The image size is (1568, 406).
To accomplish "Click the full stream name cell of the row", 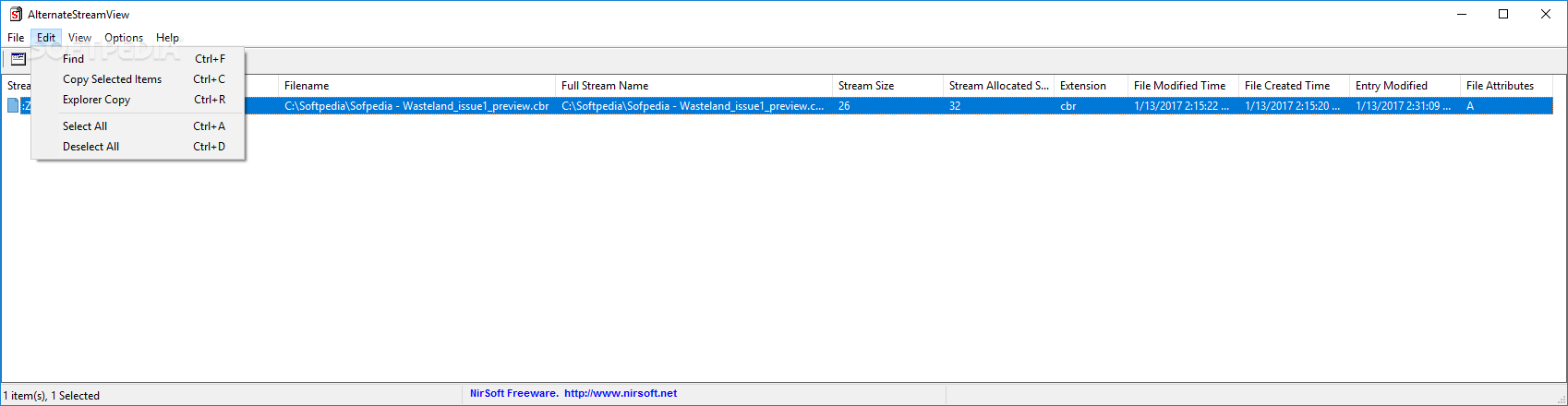I will click(x=694, y=106).
